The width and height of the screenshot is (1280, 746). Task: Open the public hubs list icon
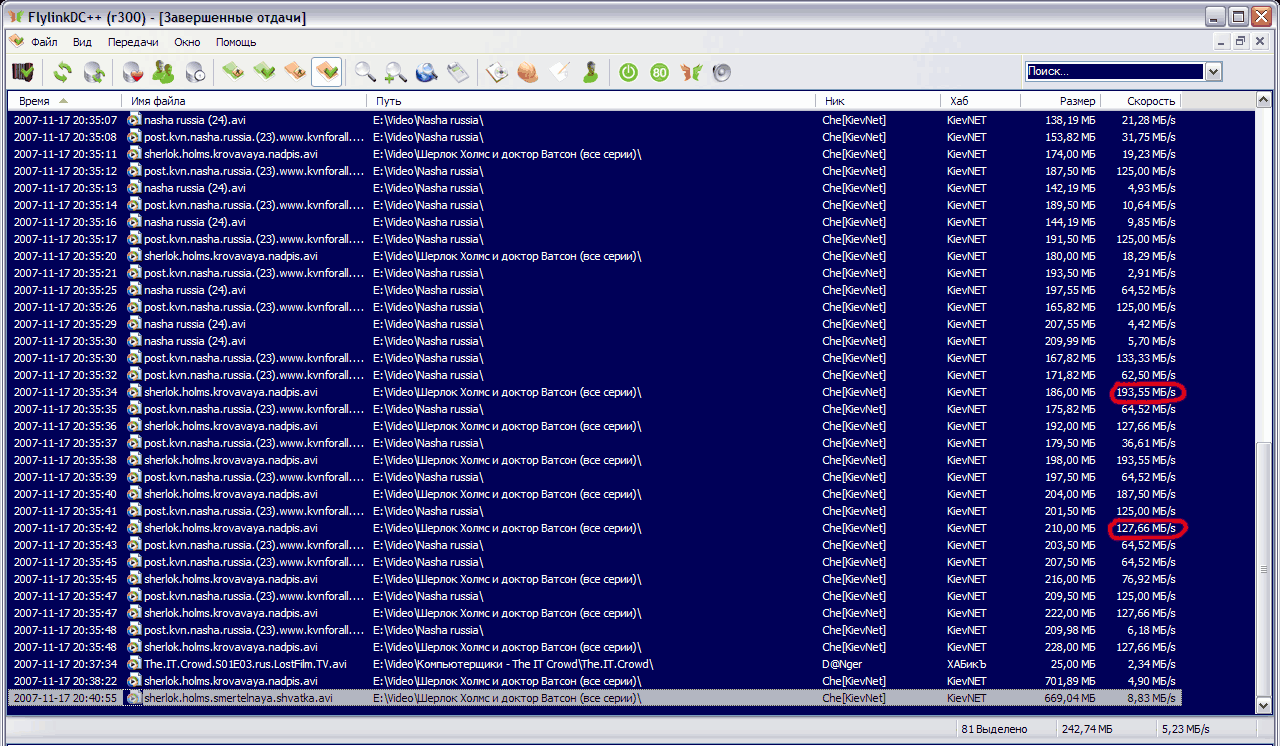(x=23, y=72)
